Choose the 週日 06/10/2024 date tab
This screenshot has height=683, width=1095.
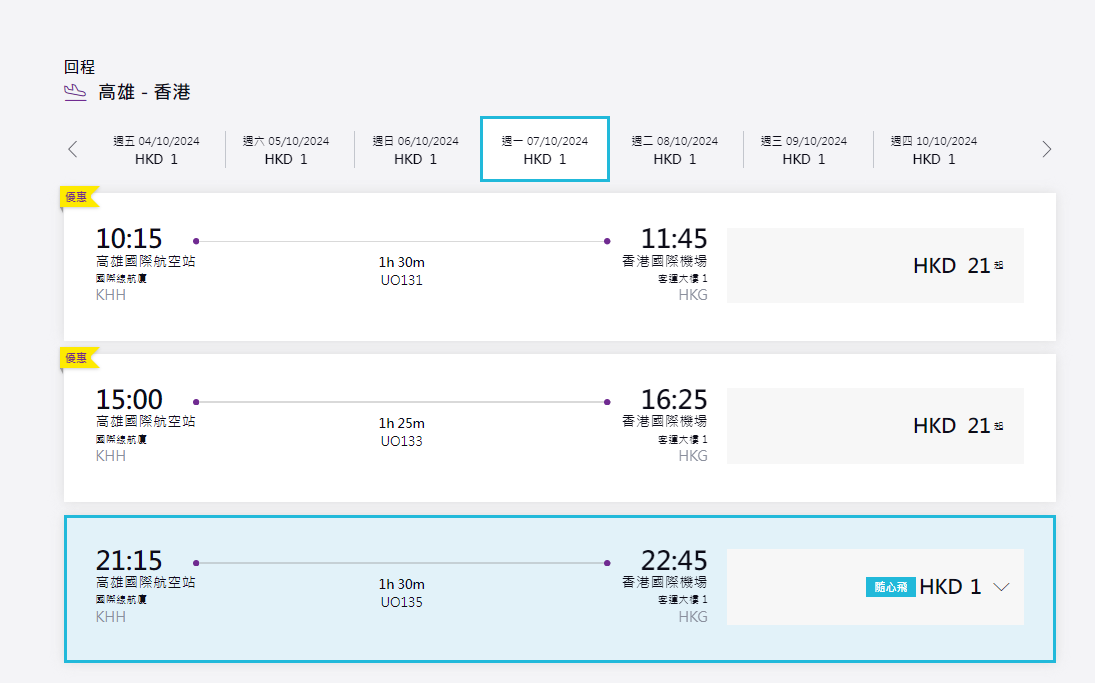coord(416,150)
